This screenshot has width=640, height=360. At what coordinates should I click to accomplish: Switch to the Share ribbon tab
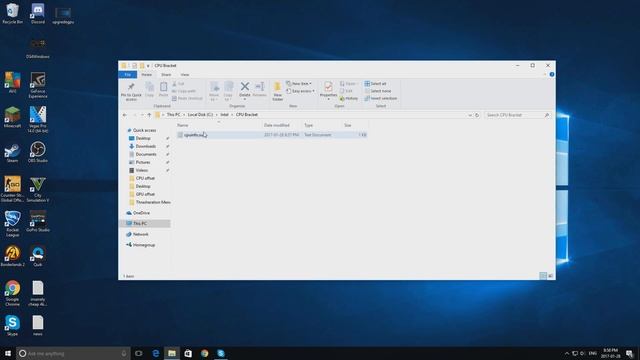coord(166,75)
